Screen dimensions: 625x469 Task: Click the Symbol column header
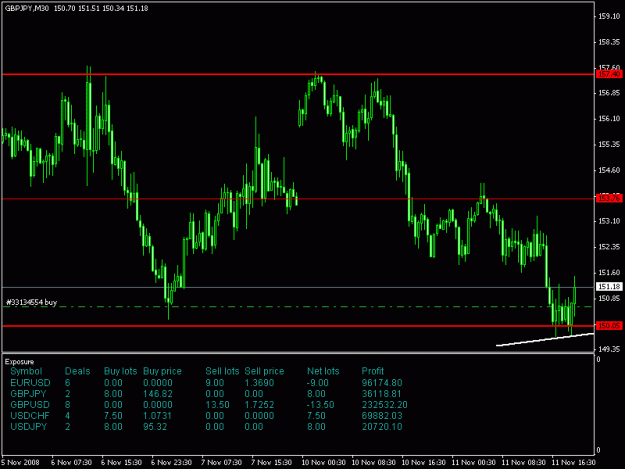pos(26,371)
